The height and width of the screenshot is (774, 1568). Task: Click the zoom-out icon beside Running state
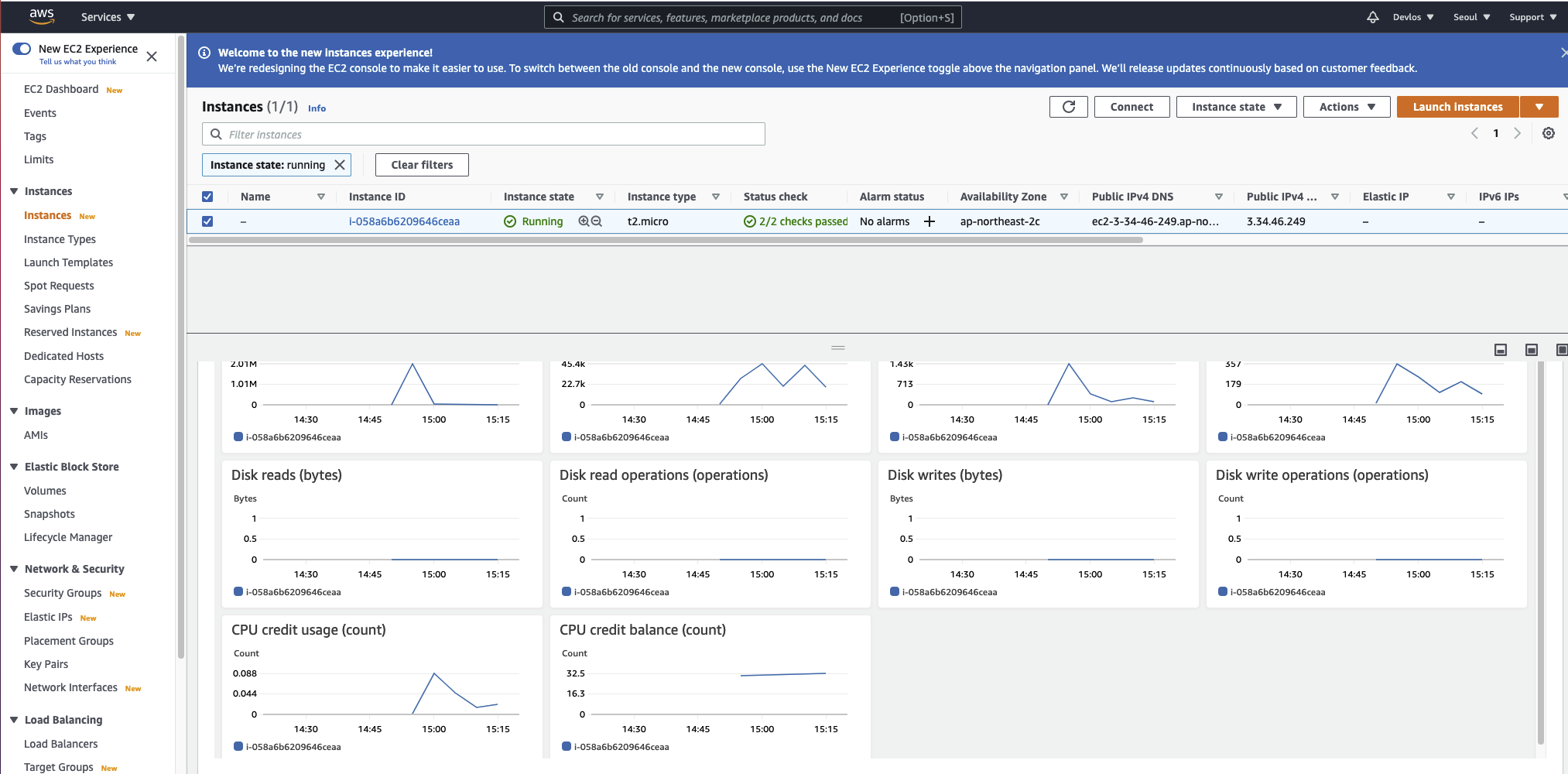click(597, 221)
